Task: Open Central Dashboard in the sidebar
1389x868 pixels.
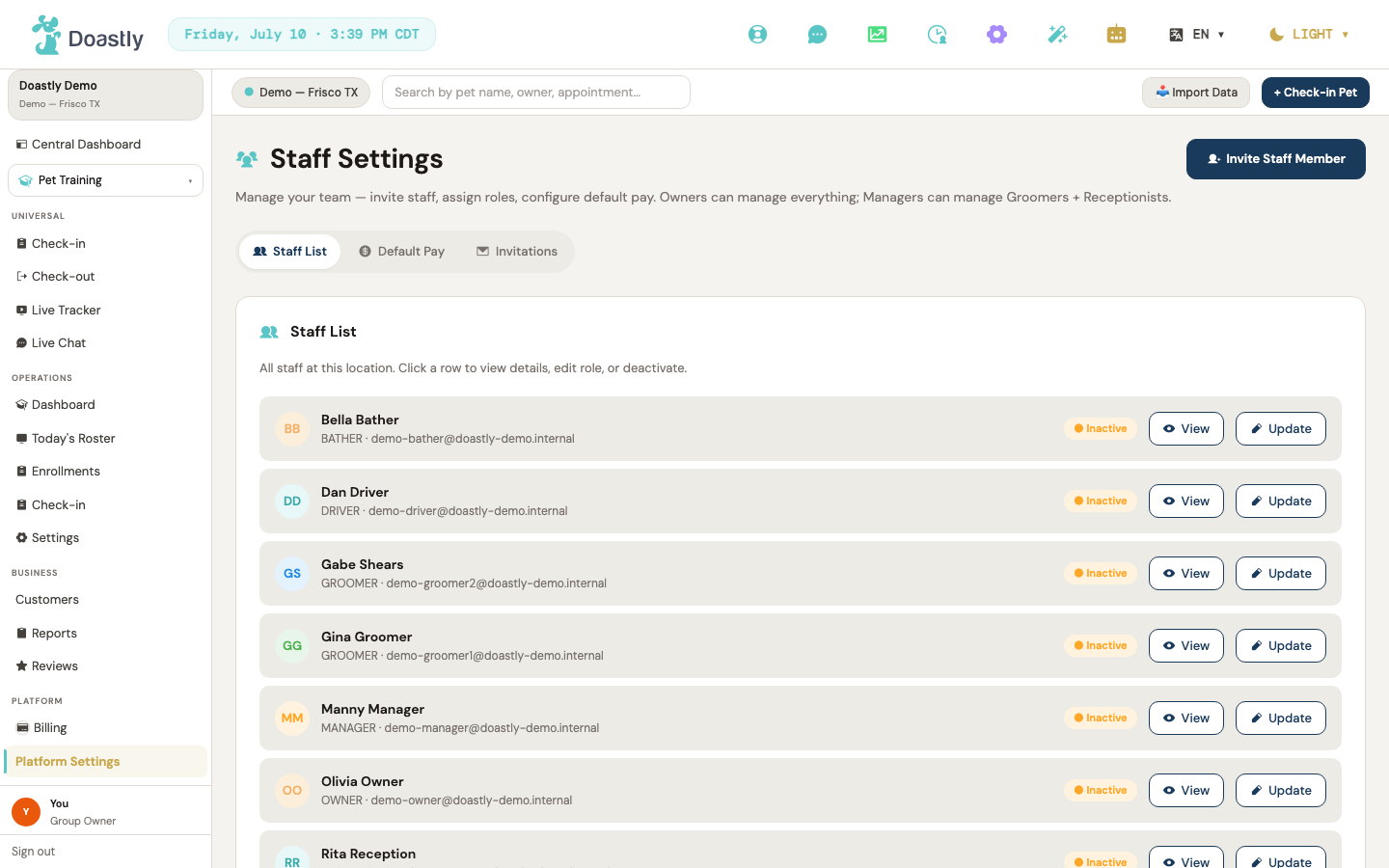Action: [105, 145]
